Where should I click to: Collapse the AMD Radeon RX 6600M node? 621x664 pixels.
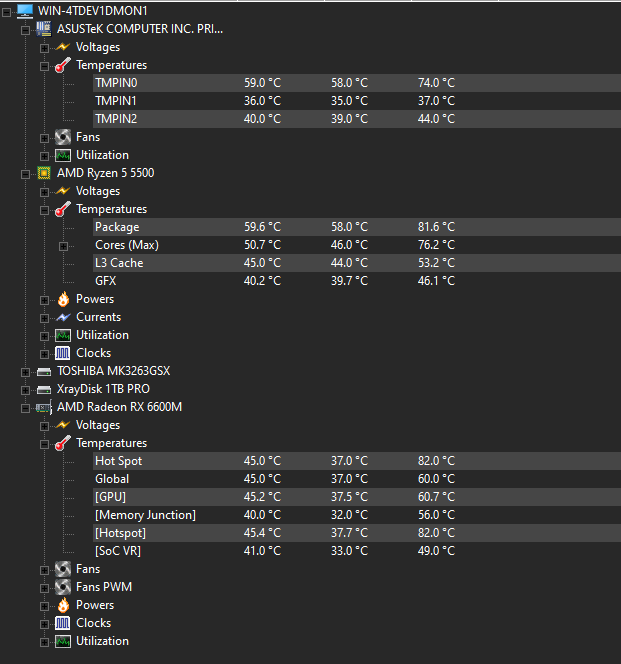coord(25,408)
